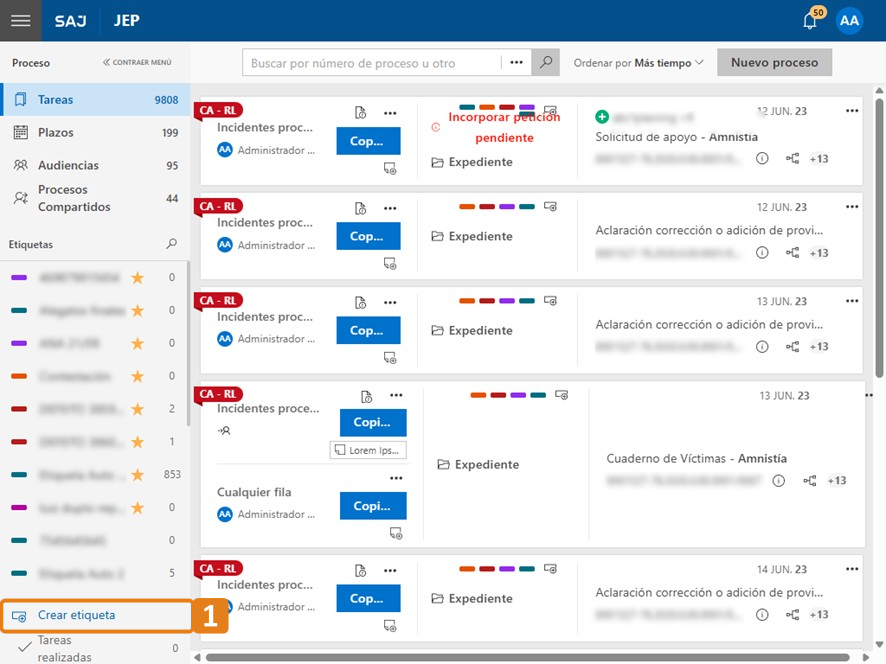Toggle favorite star on Alegatos finales label
Screen dimensions: 886x664
click(x=137, y=311)
